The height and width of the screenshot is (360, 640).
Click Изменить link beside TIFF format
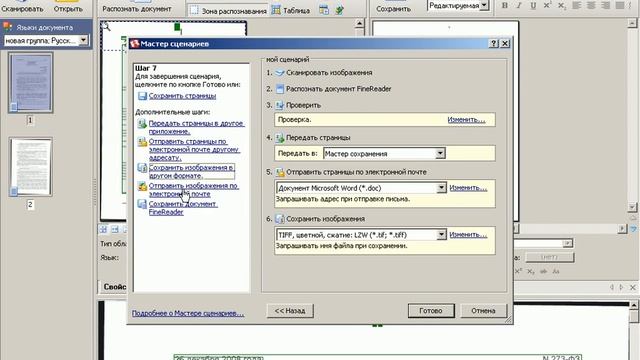pos(468,235)
